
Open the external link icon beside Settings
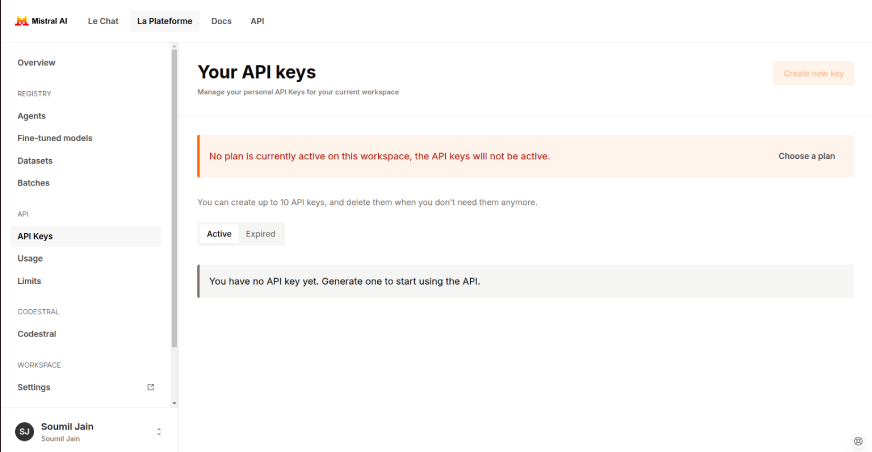[x=150, y=387]
